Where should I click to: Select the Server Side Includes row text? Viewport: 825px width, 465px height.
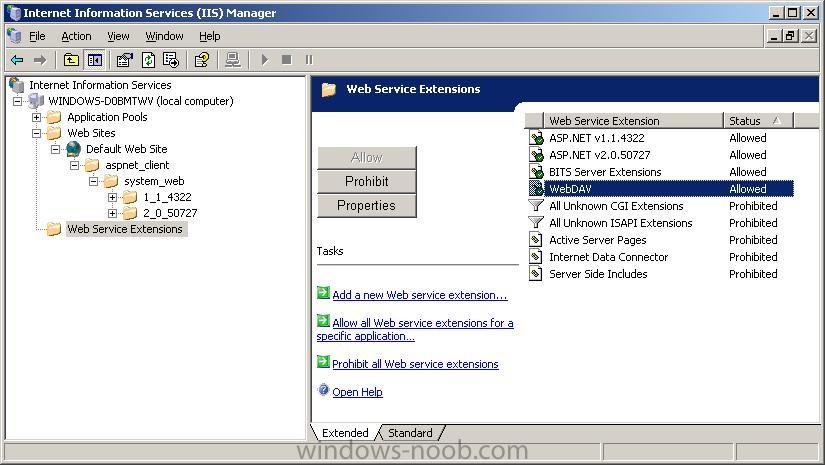coord(598,274)
